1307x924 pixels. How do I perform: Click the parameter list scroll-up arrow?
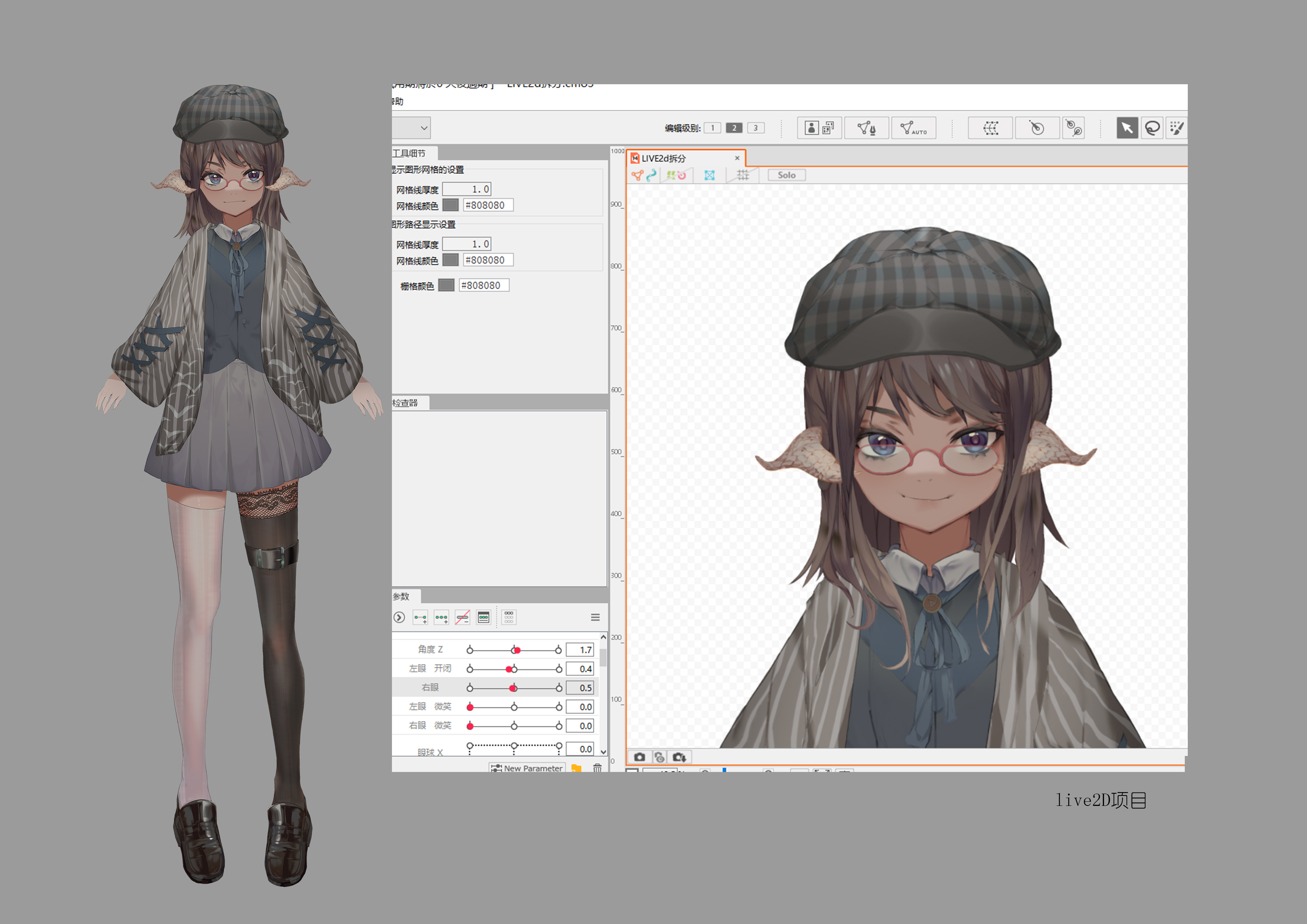click(604, 637)
